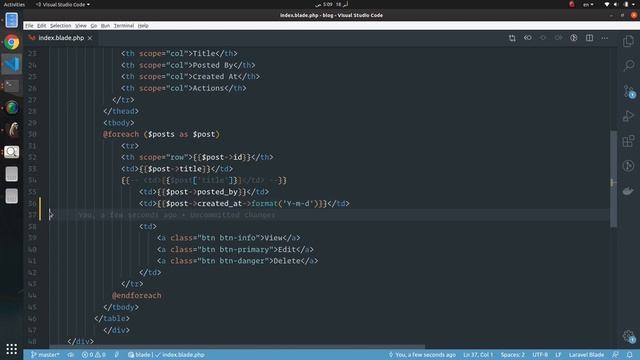
Task: Click the vertical scrollbar thumb in editor
Action: [613, 179]
